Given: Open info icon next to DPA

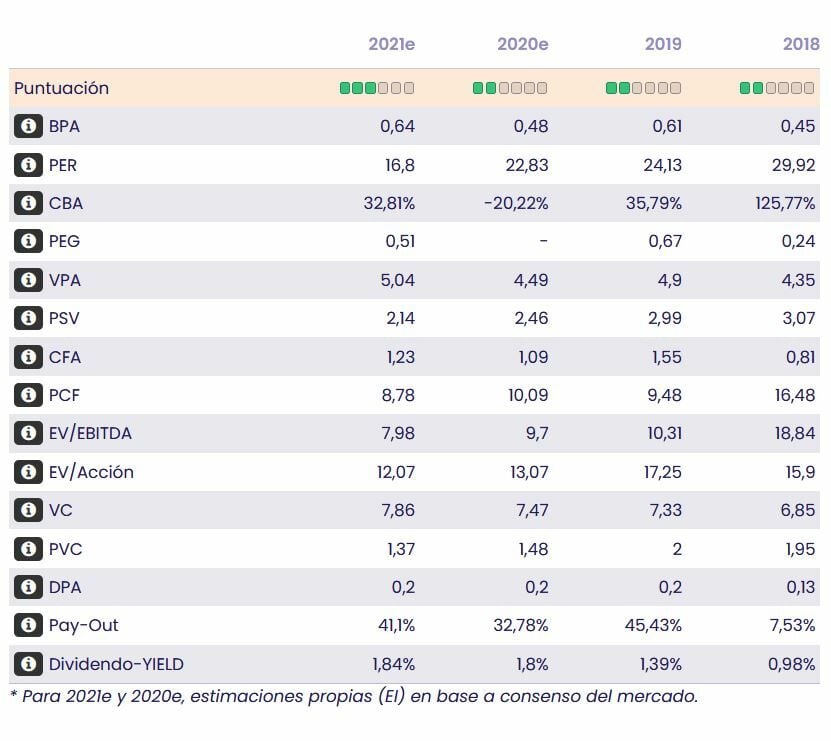Looking at the screenshot, I should [x=28, y=587].
